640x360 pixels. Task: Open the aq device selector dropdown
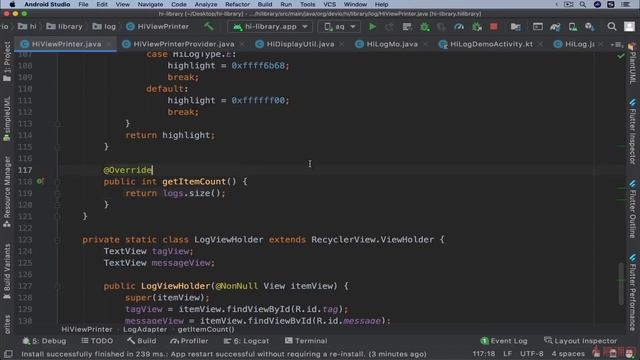click(339, 27)
